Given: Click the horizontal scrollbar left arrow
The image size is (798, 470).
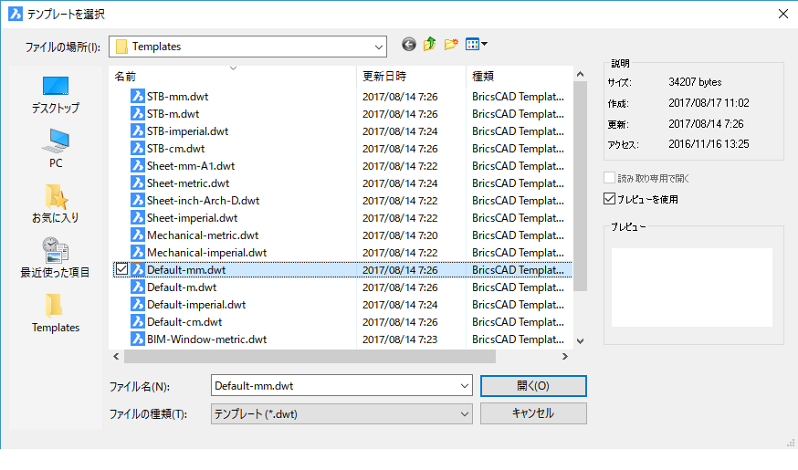Looking at the screenshot, I should (116, 357).
